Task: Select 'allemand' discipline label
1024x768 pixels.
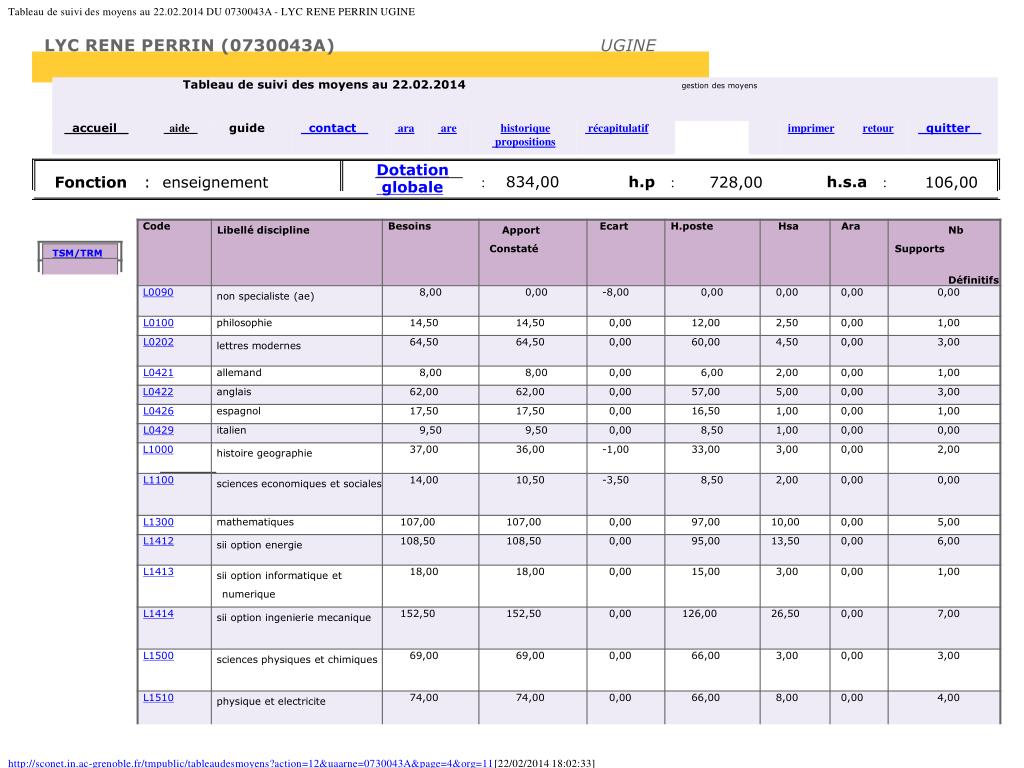Action: [x=239, y=373]
